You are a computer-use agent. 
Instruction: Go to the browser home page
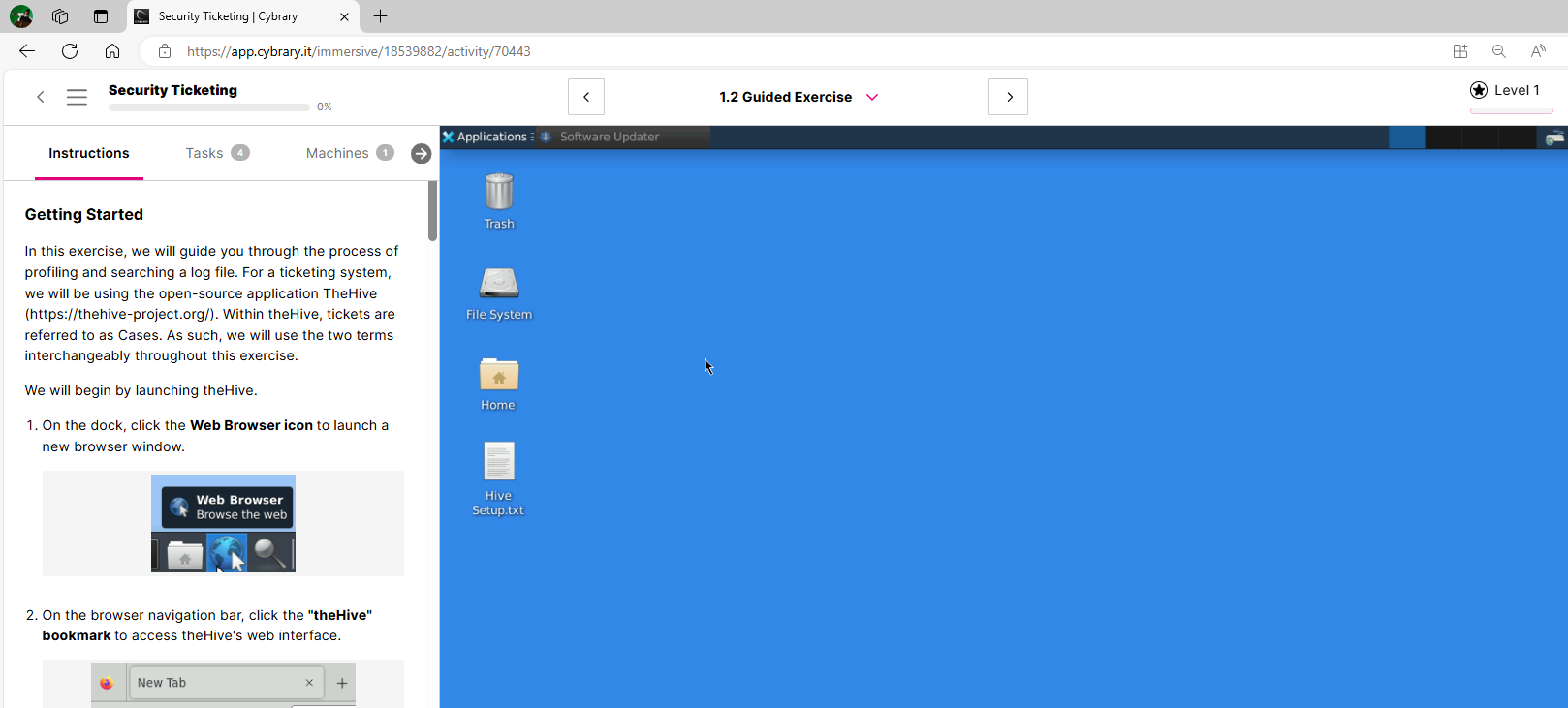tap(112, 51)
